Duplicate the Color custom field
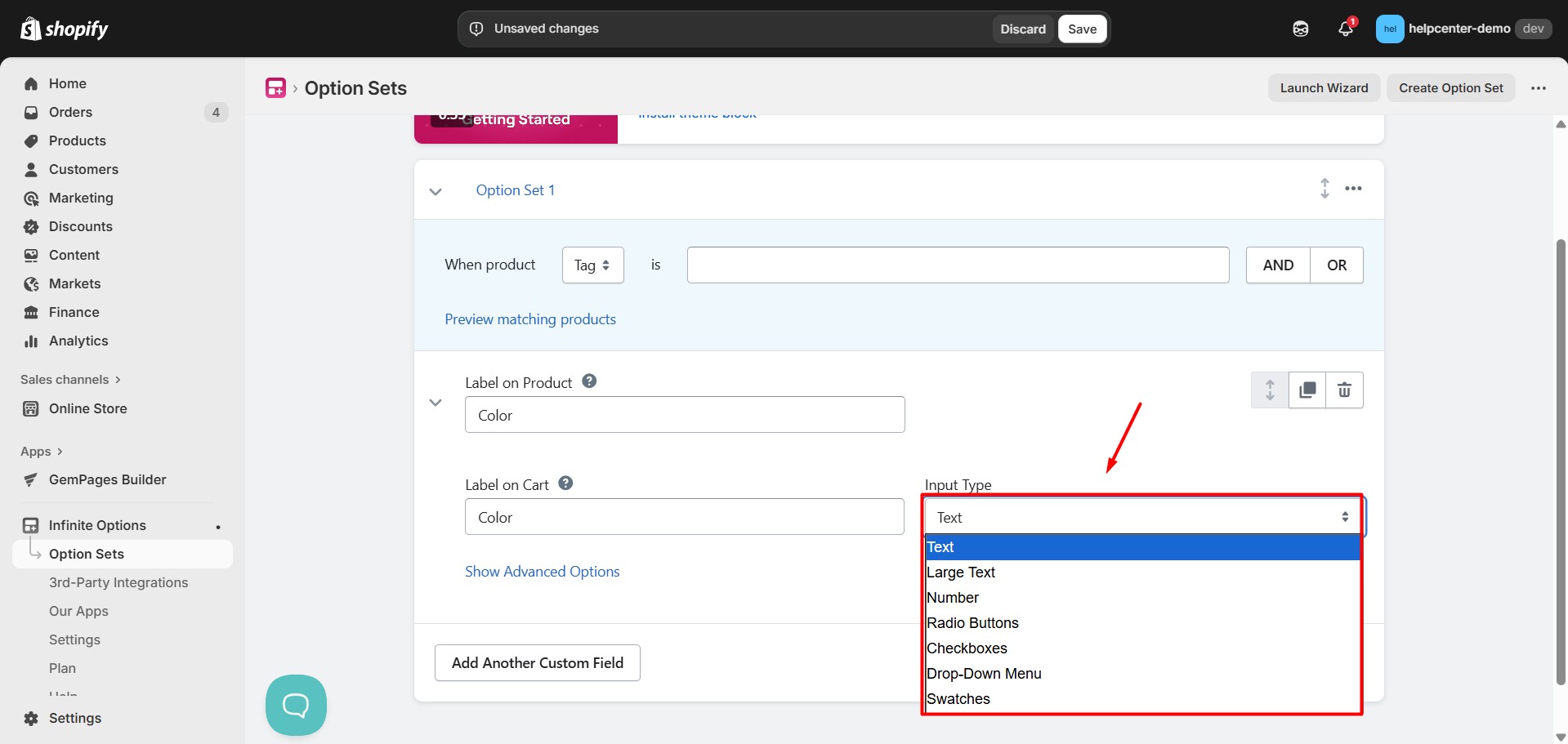Screen dimensions: 1568x744 pyautogui.click(x=1307, y=390)
